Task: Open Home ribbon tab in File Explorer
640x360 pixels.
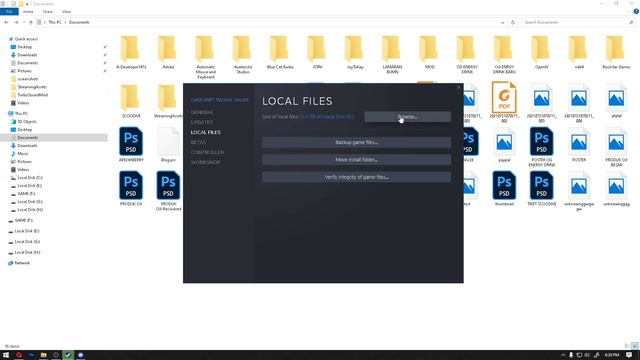Action: (28, 12)
